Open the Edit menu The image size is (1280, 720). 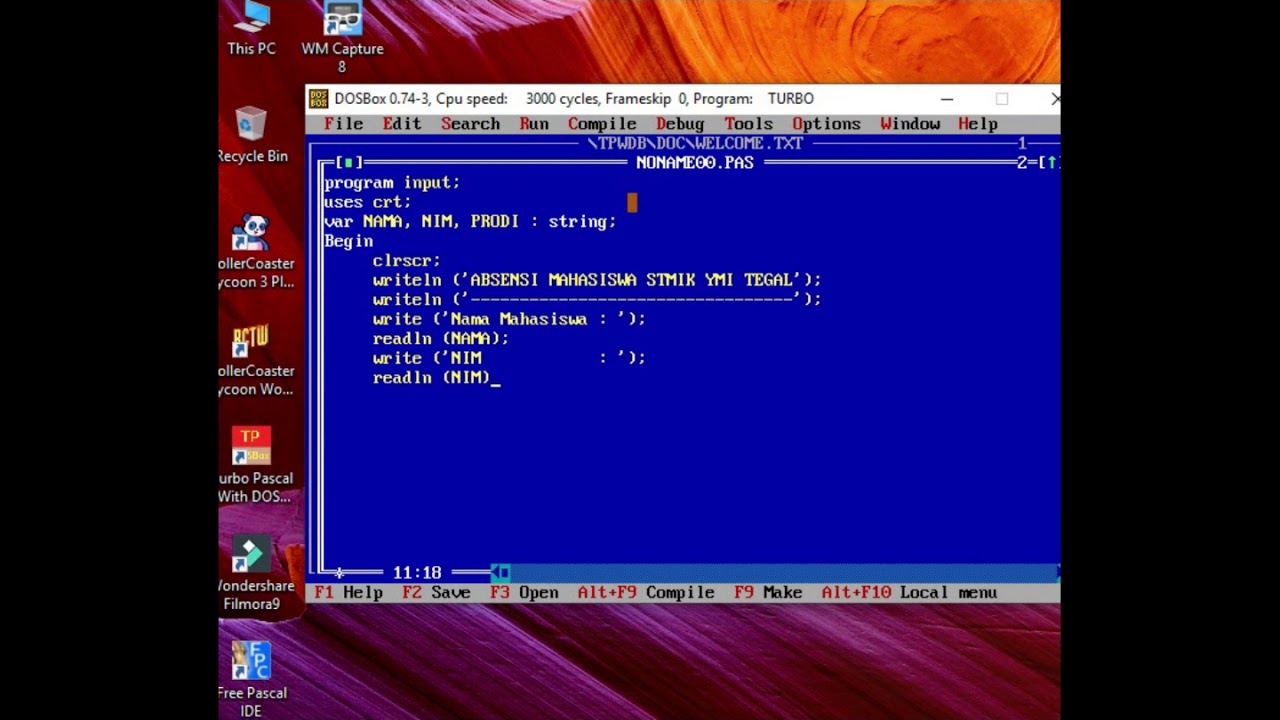tap(401, 124)
